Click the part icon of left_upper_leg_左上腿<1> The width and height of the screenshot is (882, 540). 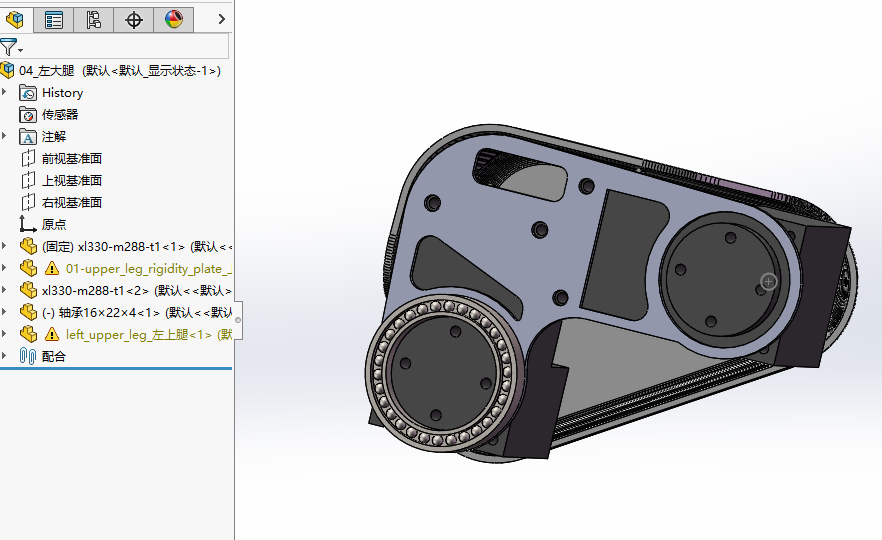28,334
